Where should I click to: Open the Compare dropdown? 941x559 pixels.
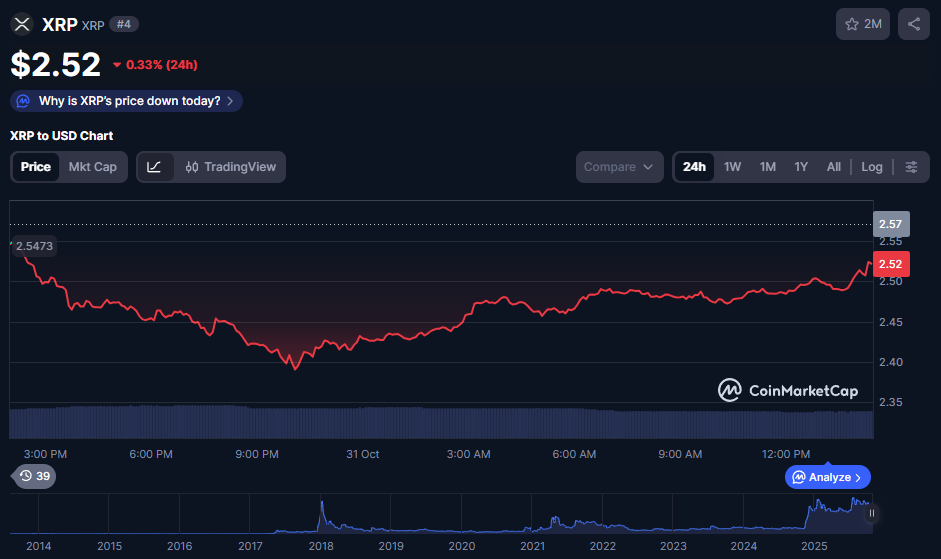coord(619,167)
